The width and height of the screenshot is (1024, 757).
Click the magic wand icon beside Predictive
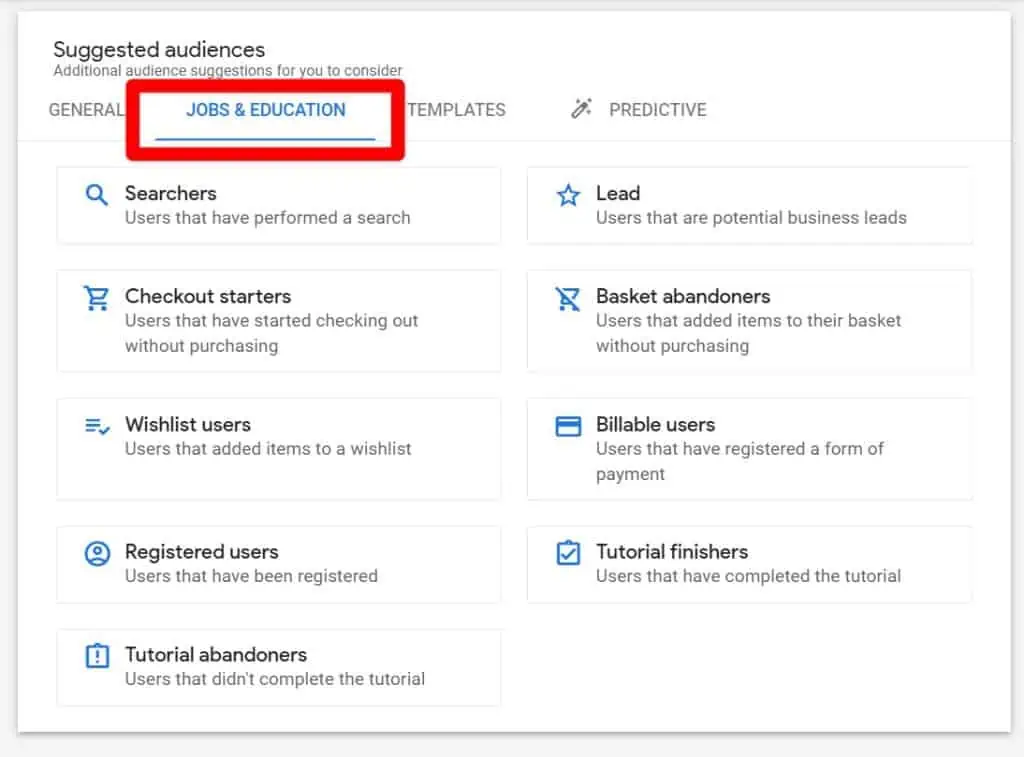[580, 109]
